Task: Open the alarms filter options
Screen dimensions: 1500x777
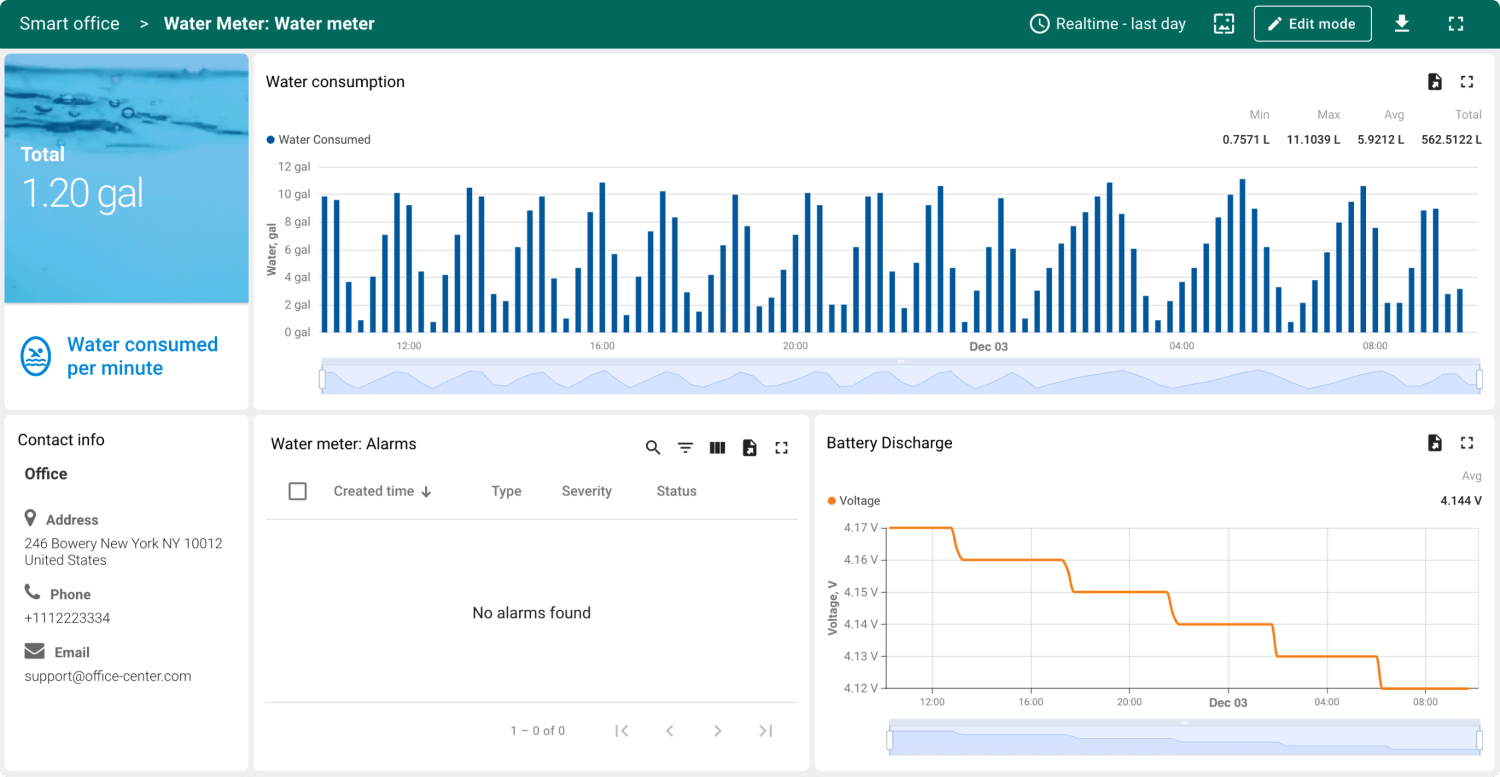Action: 685,448
